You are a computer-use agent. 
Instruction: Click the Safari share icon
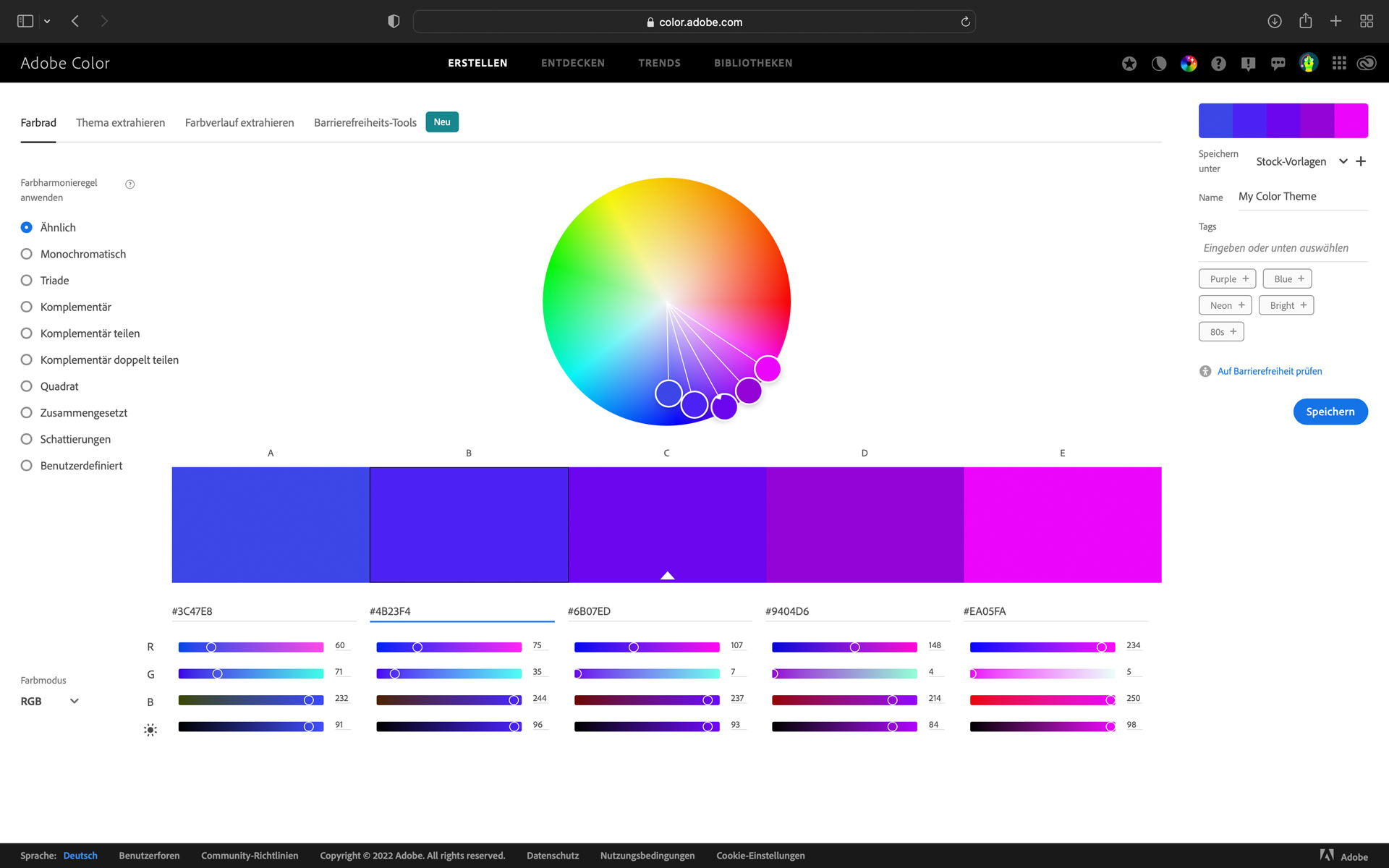[x=1306, y=21]
